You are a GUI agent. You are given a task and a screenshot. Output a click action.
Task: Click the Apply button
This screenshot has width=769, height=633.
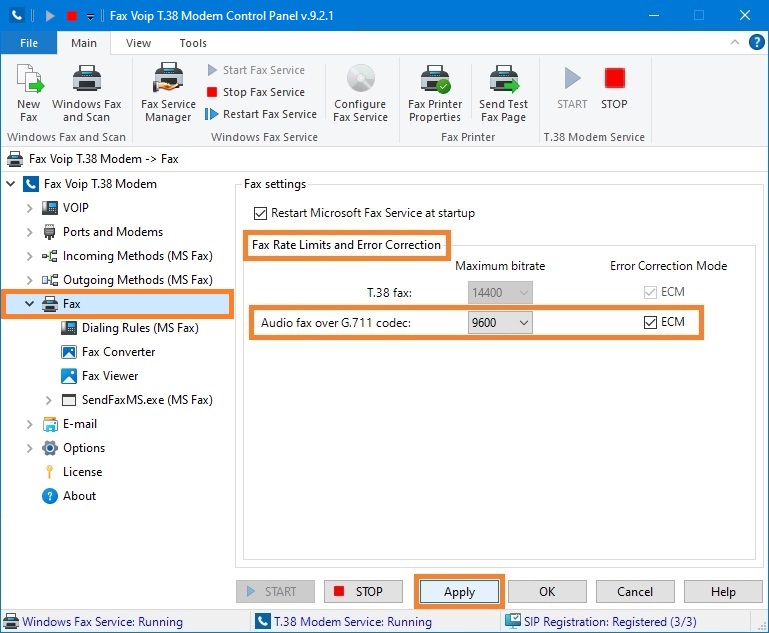point(460,592)
